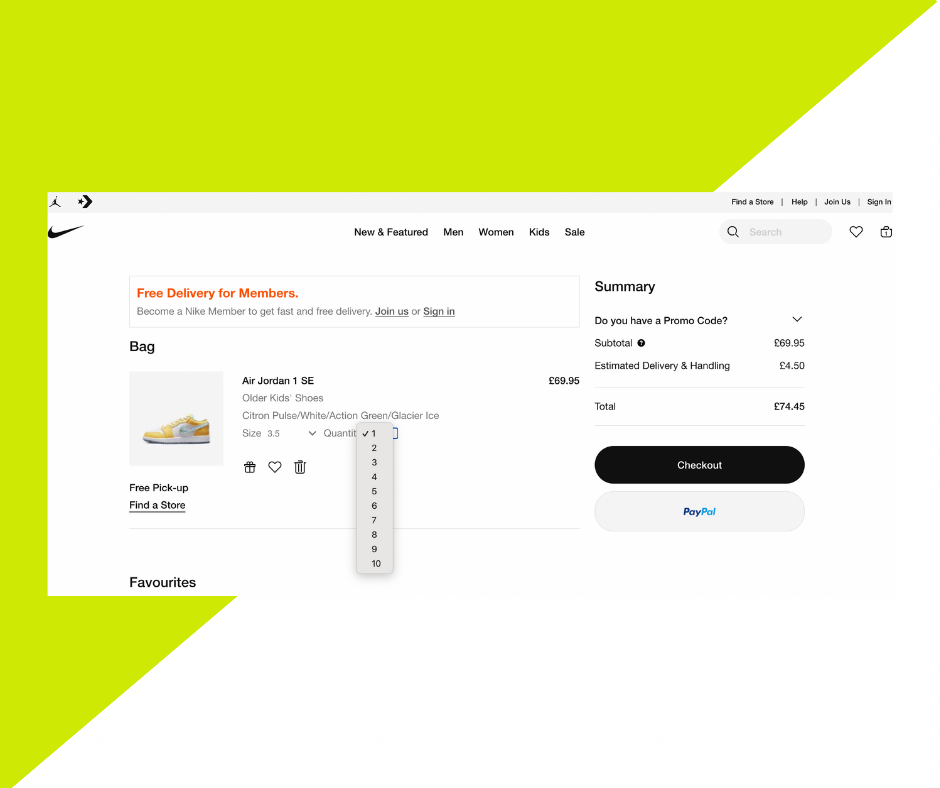Open the shopping bag icon in header
Image resolution: width=940 pixels, height=788 pixels.
coord(885,231)
